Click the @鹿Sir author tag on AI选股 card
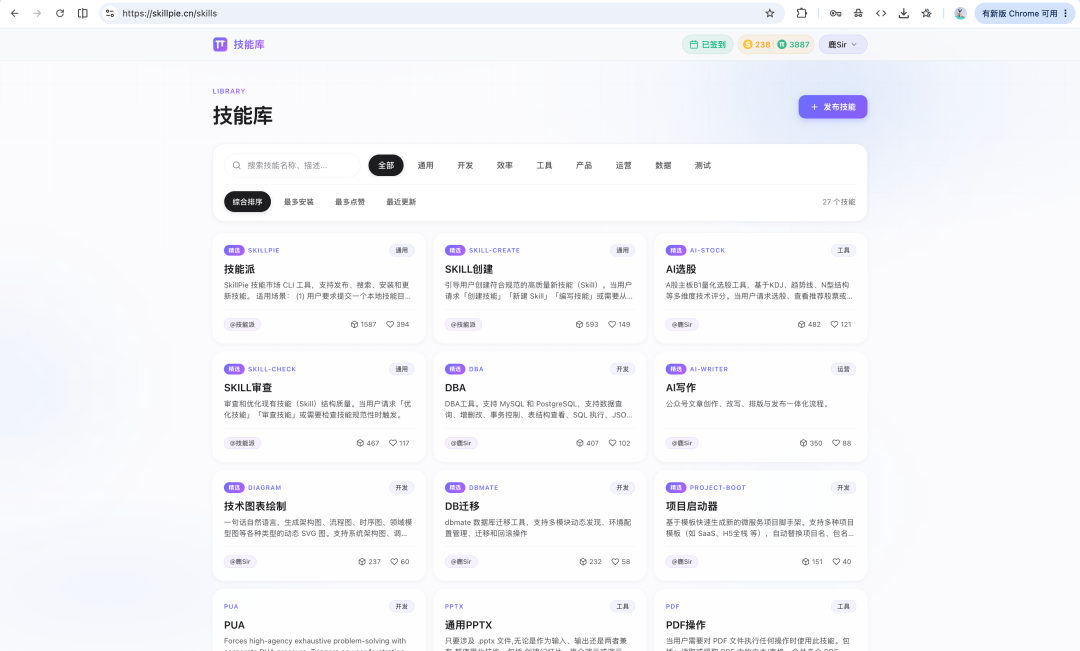Image resolution: width=1080 pixels, height=651 pixels. pos(682,324)
